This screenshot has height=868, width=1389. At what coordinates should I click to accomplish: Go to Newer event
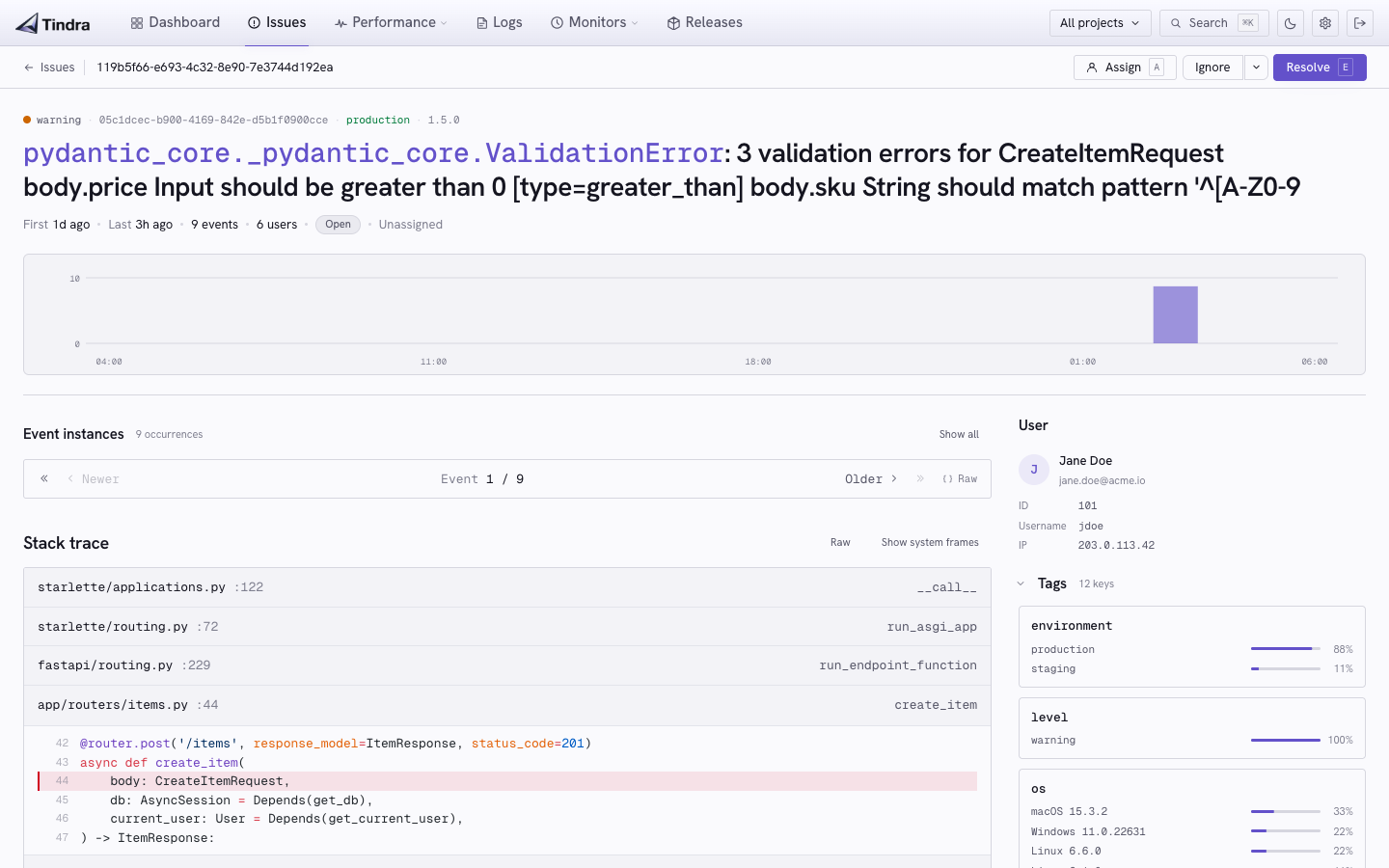point(94,479)
